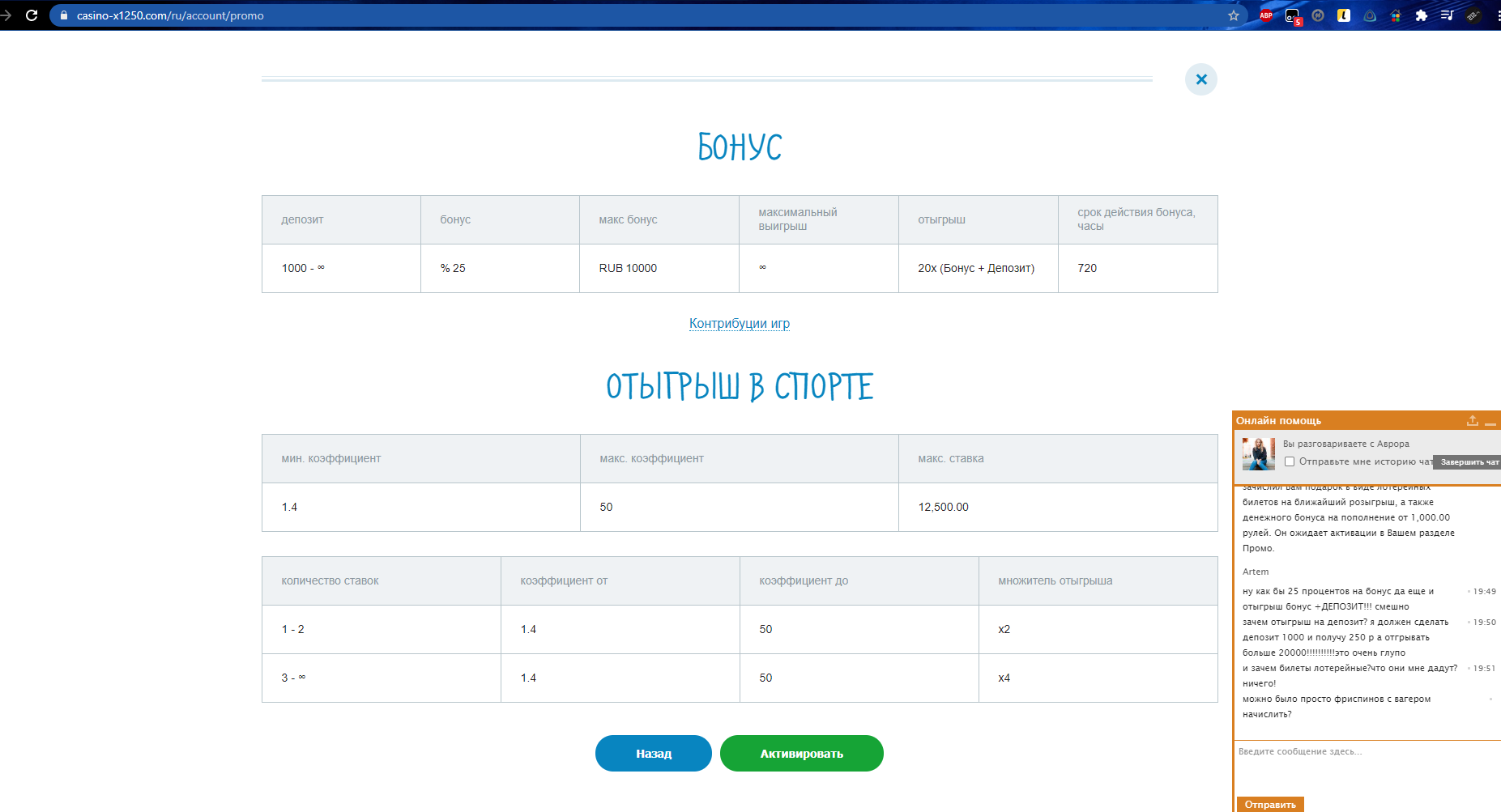Minimize the Онлайн помощь chat widget
The width and height of the screenshot is (1501, 812).
click(x=1490, y=421)
